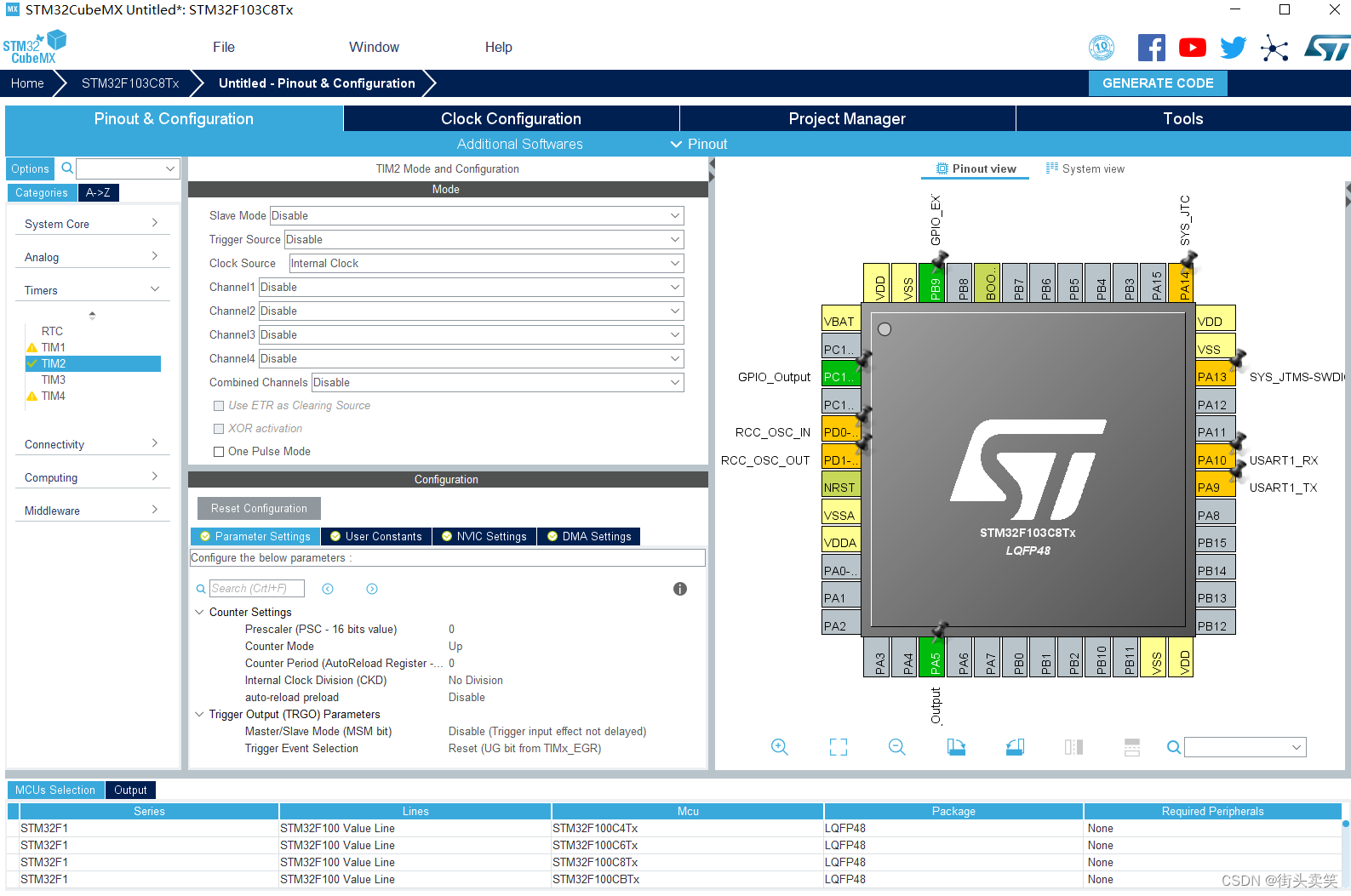Open the Trigger Source dropdown
Image resolution: width=1351 pixels, height=896 pixels.
[484, 240]
